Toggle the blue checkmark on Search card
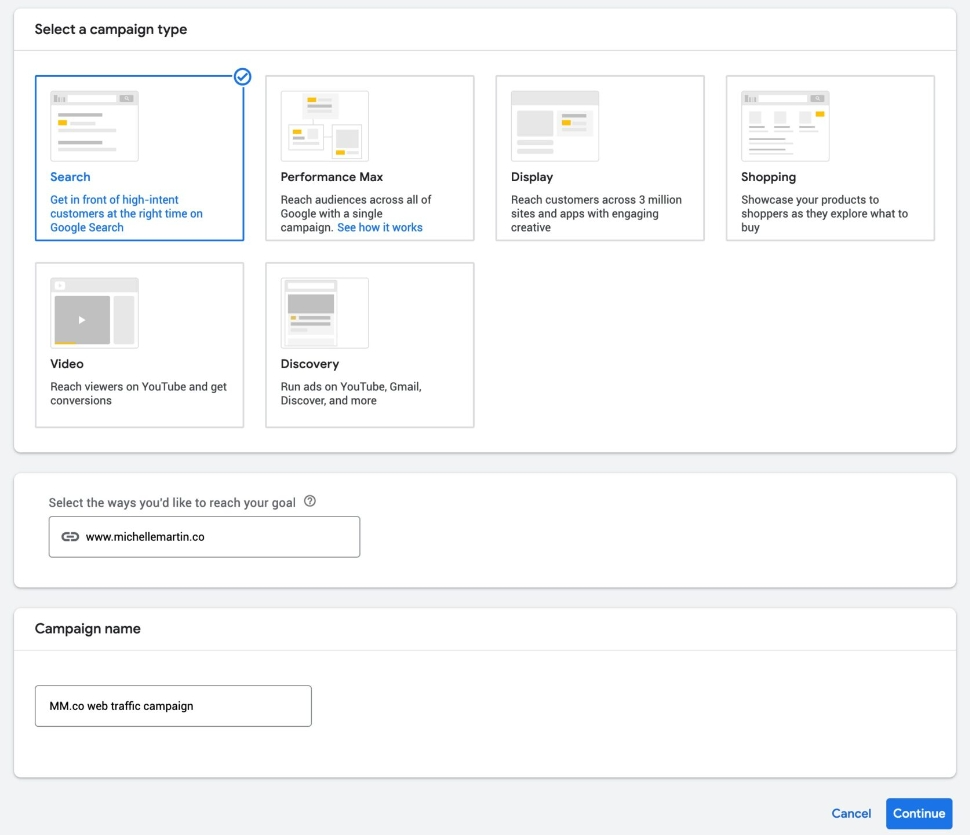The image size is (970, 835). (242, 76)
